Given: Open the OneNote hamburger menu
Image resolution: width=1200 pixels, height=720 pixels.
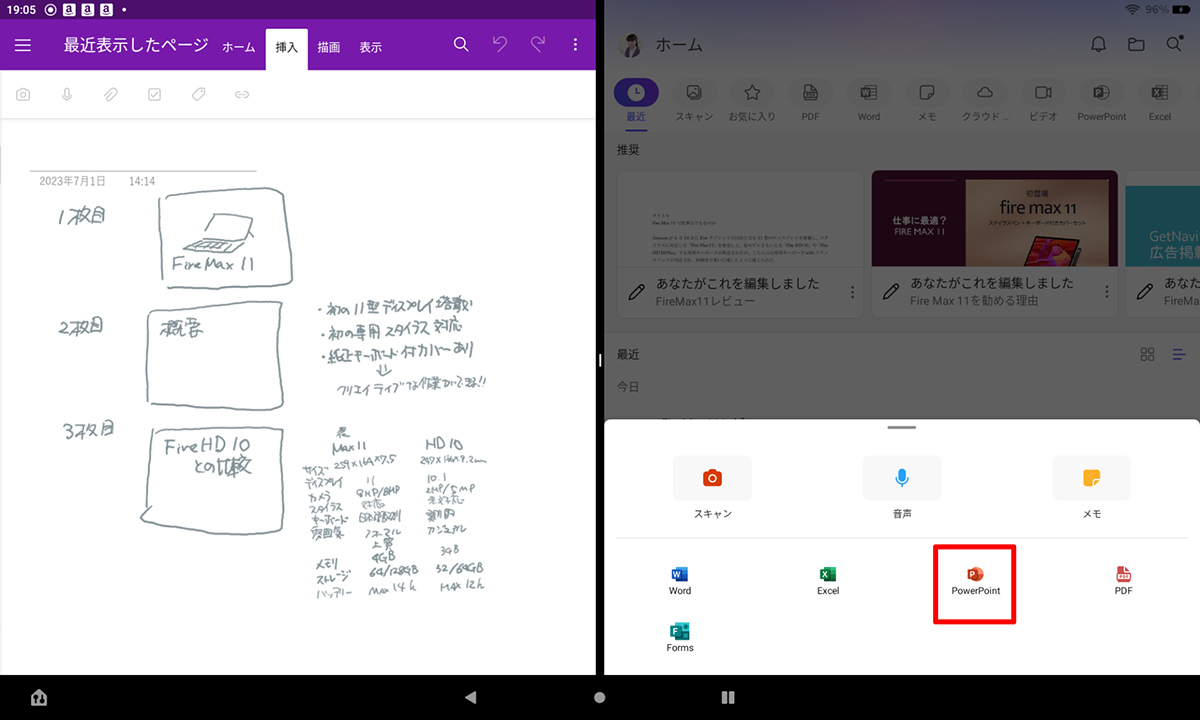Looking at the screenshot, I should [23, 45].
